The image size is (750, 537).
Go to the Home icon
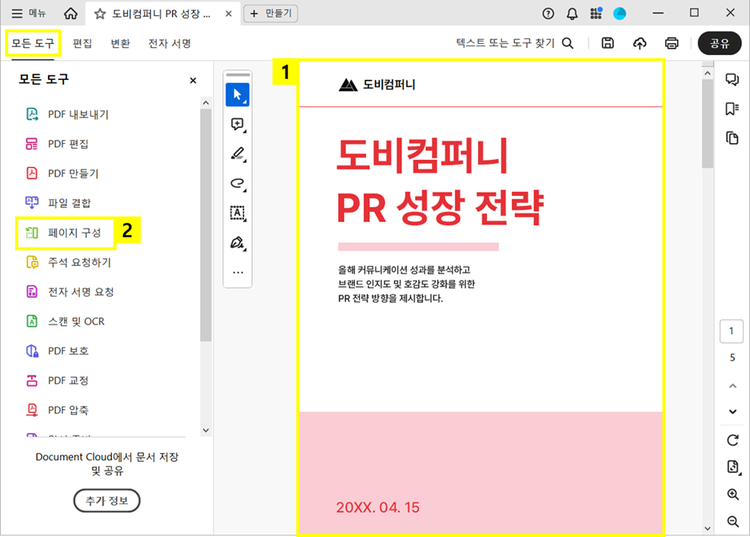click(71, 13)
